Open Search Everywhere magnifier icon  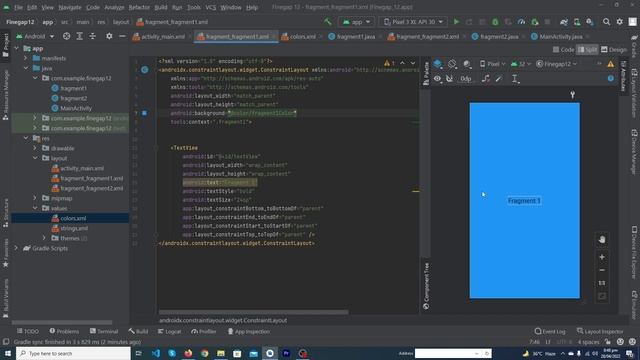click(607, 22)
